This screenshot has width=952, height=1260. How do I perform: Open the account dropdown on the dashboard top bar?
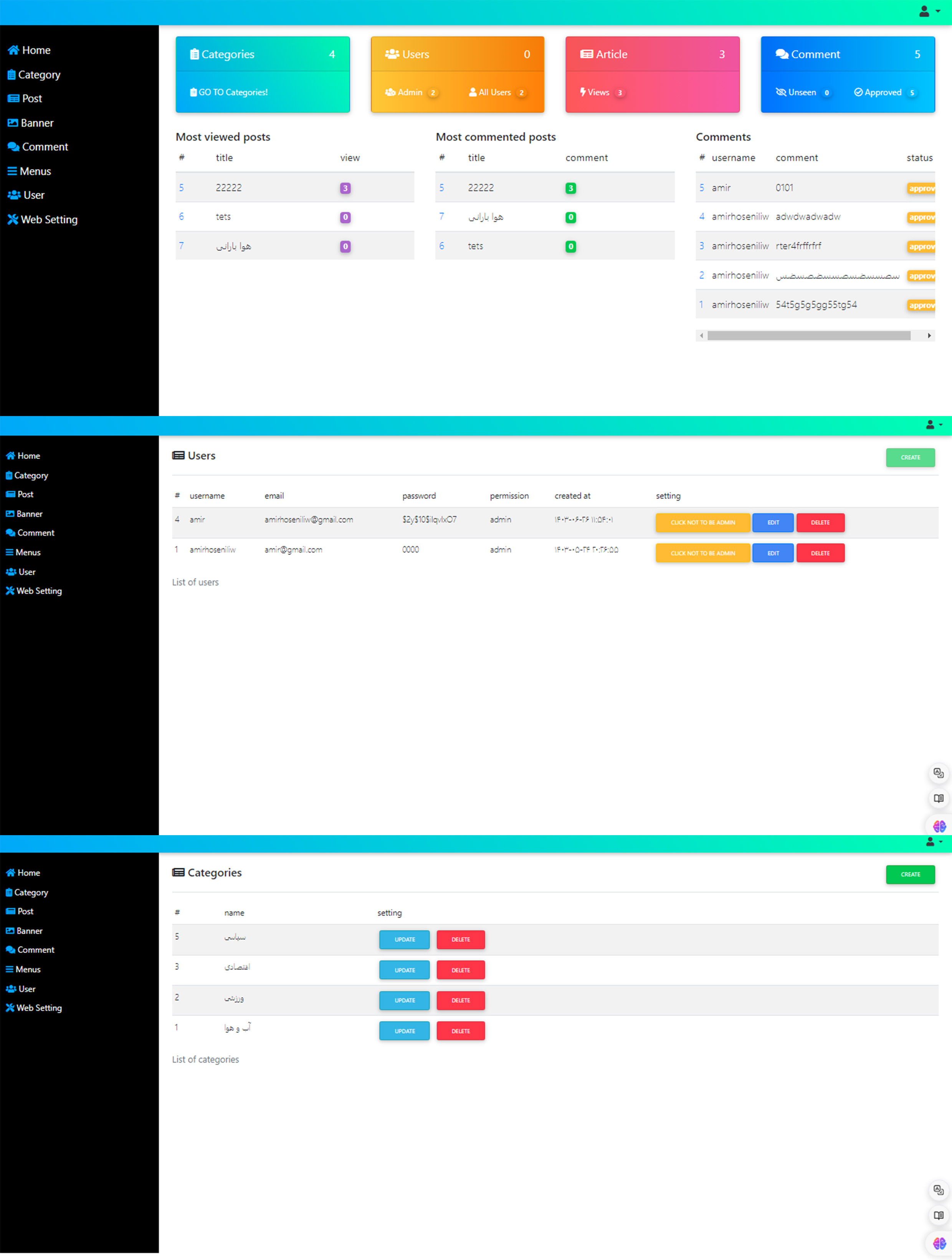(x=929, y=12)
